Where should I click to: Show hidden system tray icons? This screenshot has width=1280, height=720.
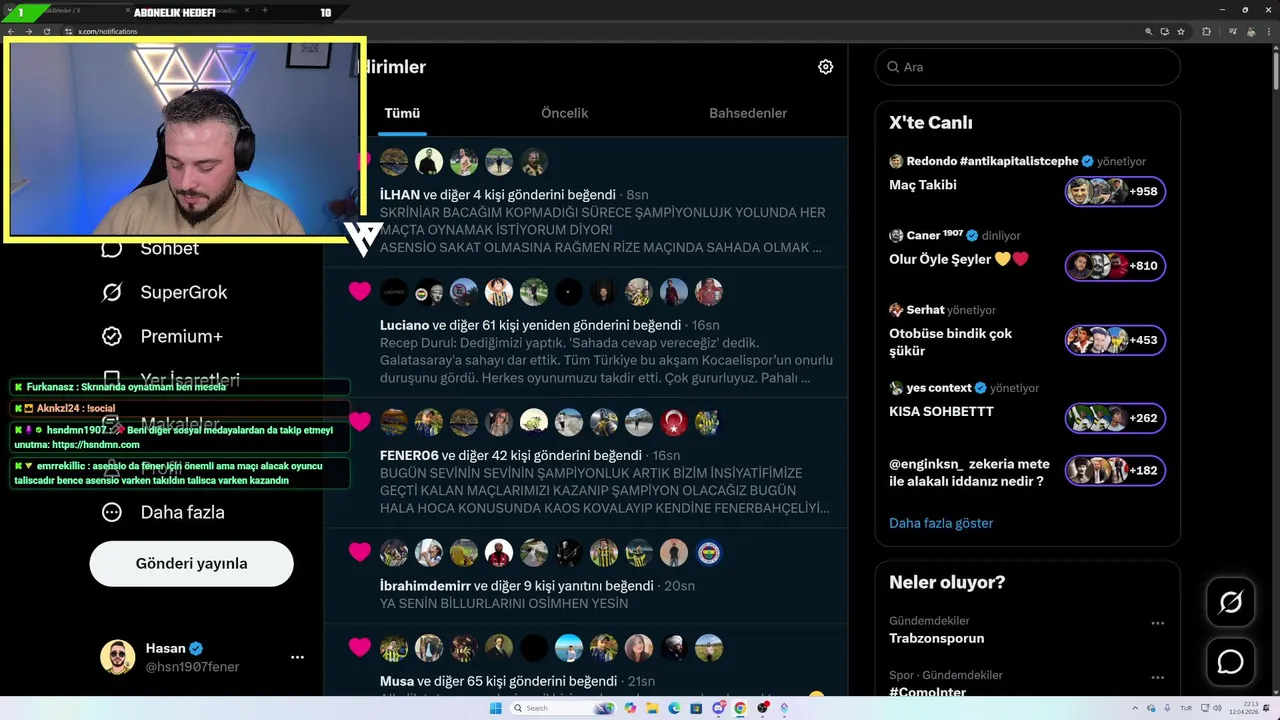click(x=1135, y=708)
